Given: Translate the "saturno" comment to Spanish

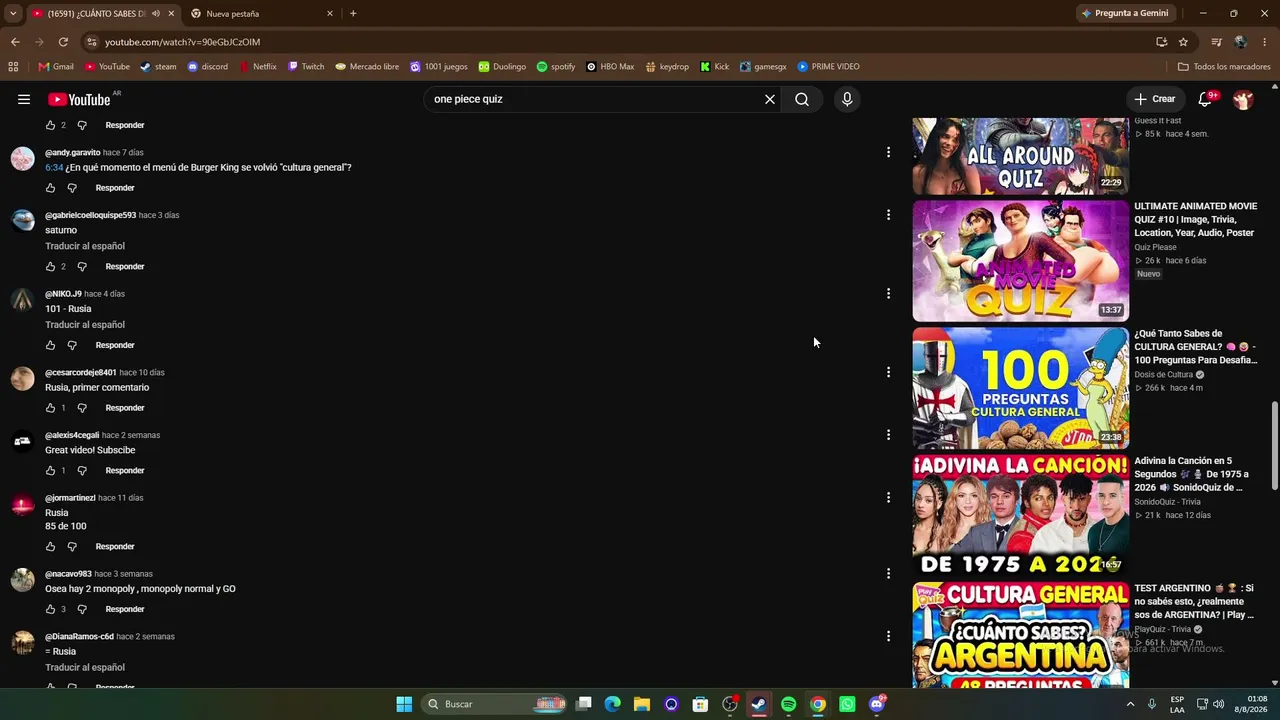Looking at the screenshot, I should [85, 246].
